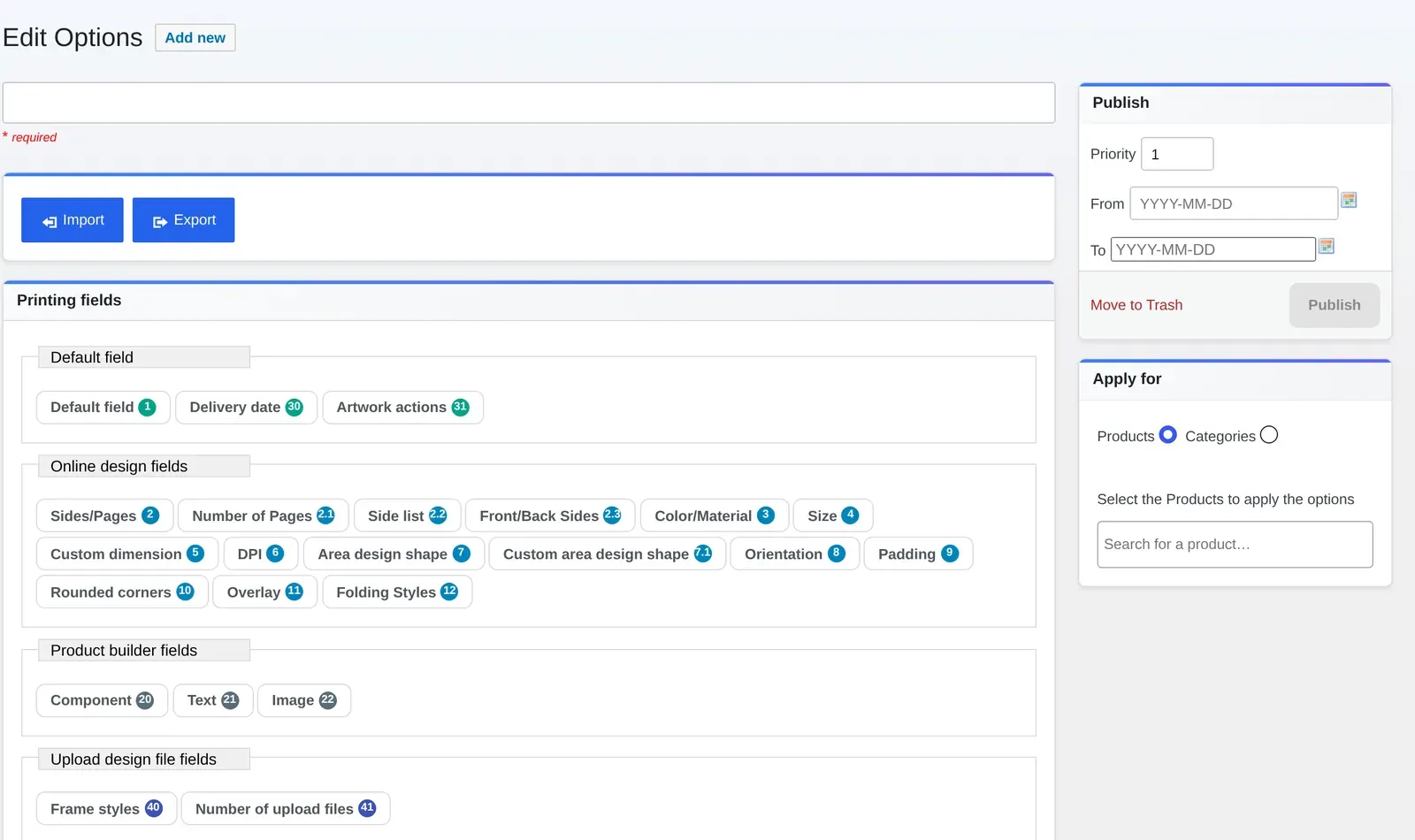Add the Side list field
Image resolution: width=1415 pixels, height=840 pixels.
pyautogui.click(x=408, y=516)
